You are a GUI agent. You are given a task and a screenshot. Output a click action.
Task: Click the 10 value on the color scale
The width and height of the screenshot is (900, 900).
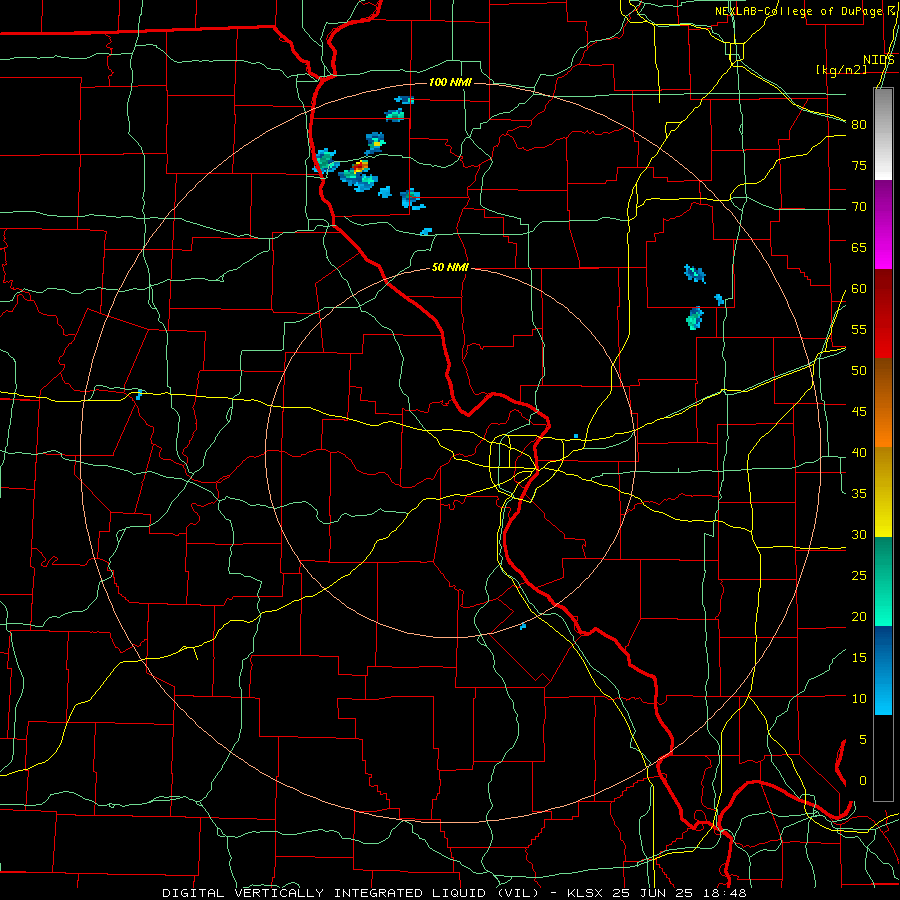859,699
